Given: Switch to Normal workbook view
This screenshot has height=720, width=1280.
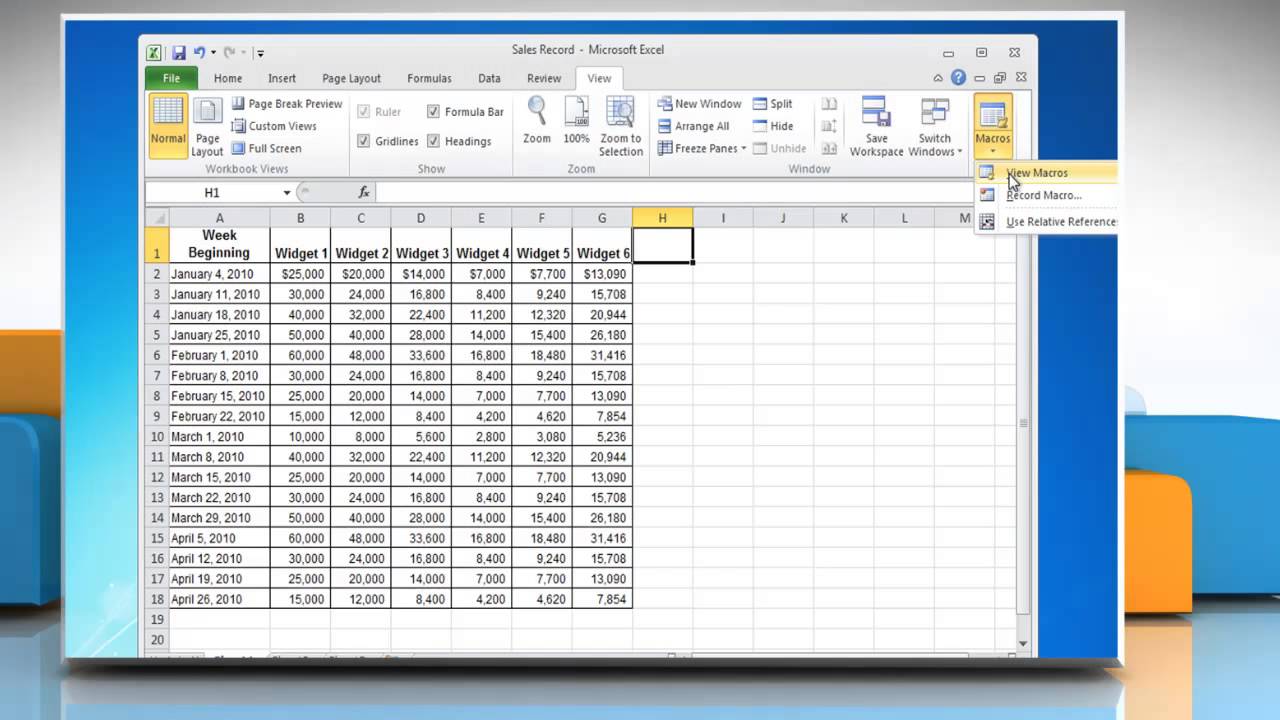Looking at the screenshot, I should pos(168,126).
